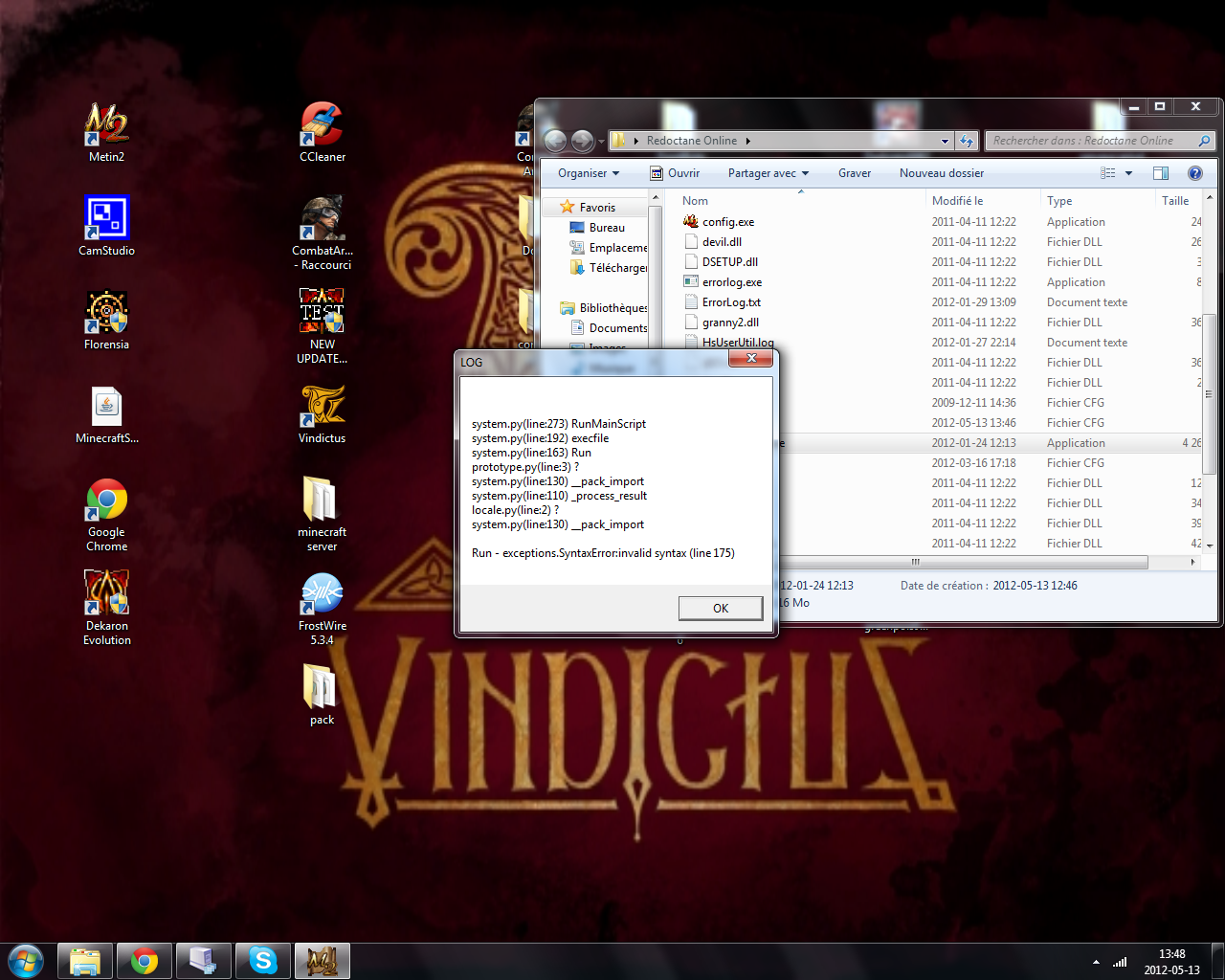Click Nouveau dossier in toolbar
The width and height of the screenshot is (1225, 980).
click(x=942, y=173)
